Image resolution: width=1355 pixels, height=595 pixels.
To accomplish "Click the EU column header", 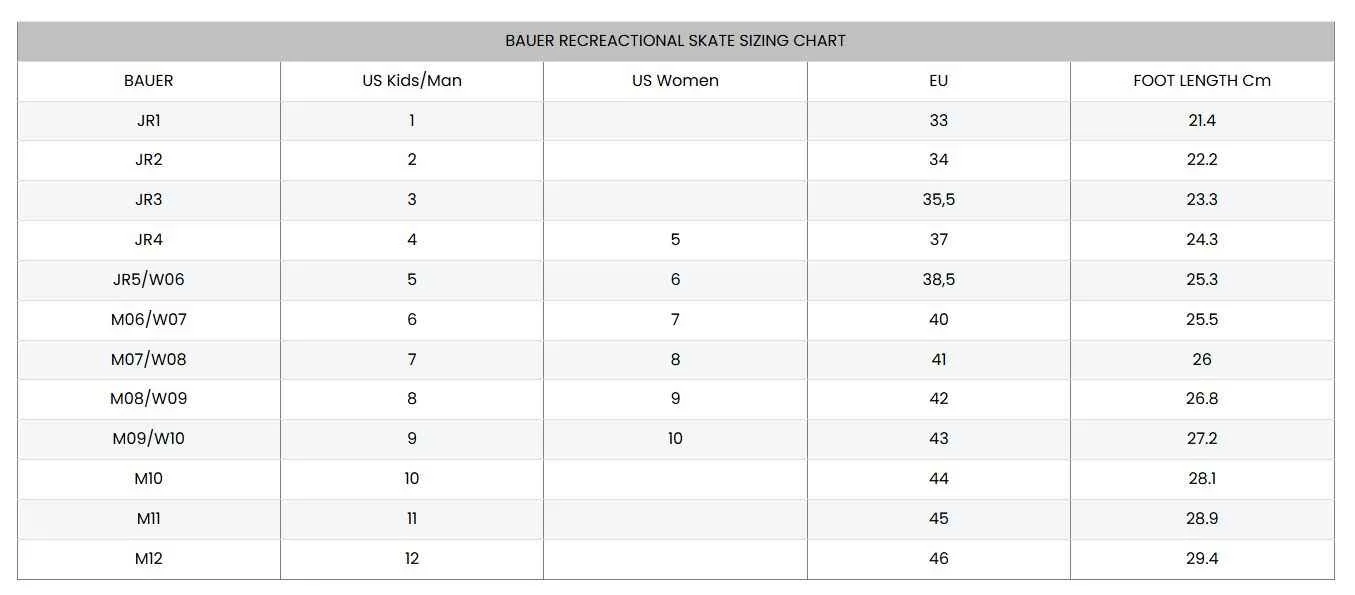I will (x=938, y=81).
